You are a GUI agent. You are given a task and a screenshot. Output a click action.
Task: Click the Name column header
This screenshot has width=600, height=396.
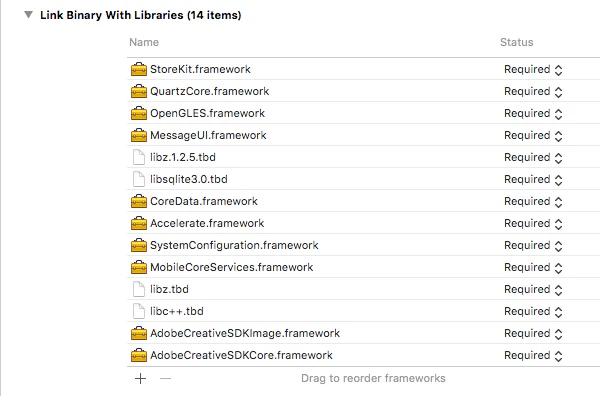click(144, 42)
